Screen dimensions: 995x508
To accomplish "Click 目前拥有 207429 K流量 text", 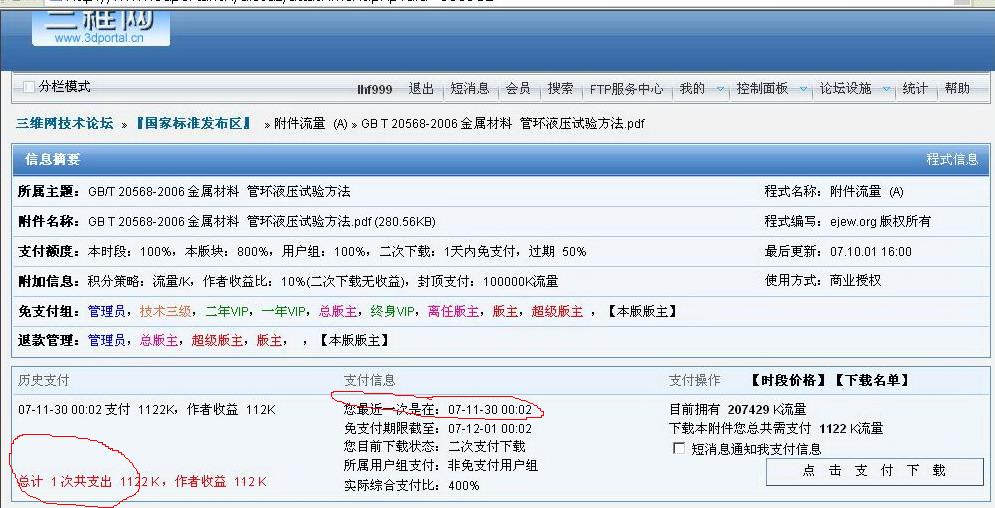I will coord(738,410).
